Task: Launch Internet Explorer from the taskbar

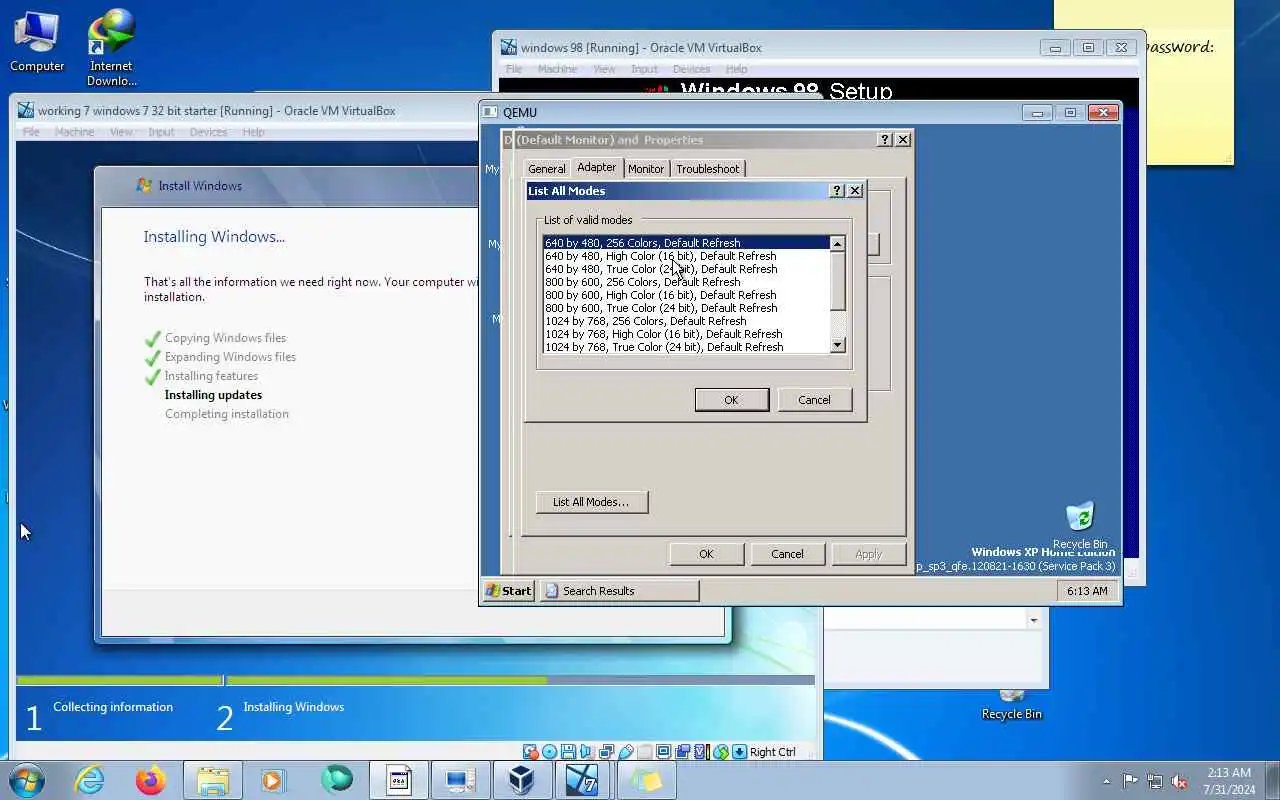Action: pyautogui.click(x=90, y=780)
